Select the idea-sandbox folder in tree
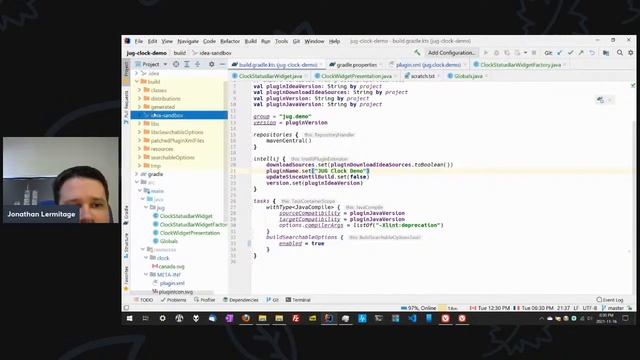This screenshot has width=640, height=360. click(179, 116)
